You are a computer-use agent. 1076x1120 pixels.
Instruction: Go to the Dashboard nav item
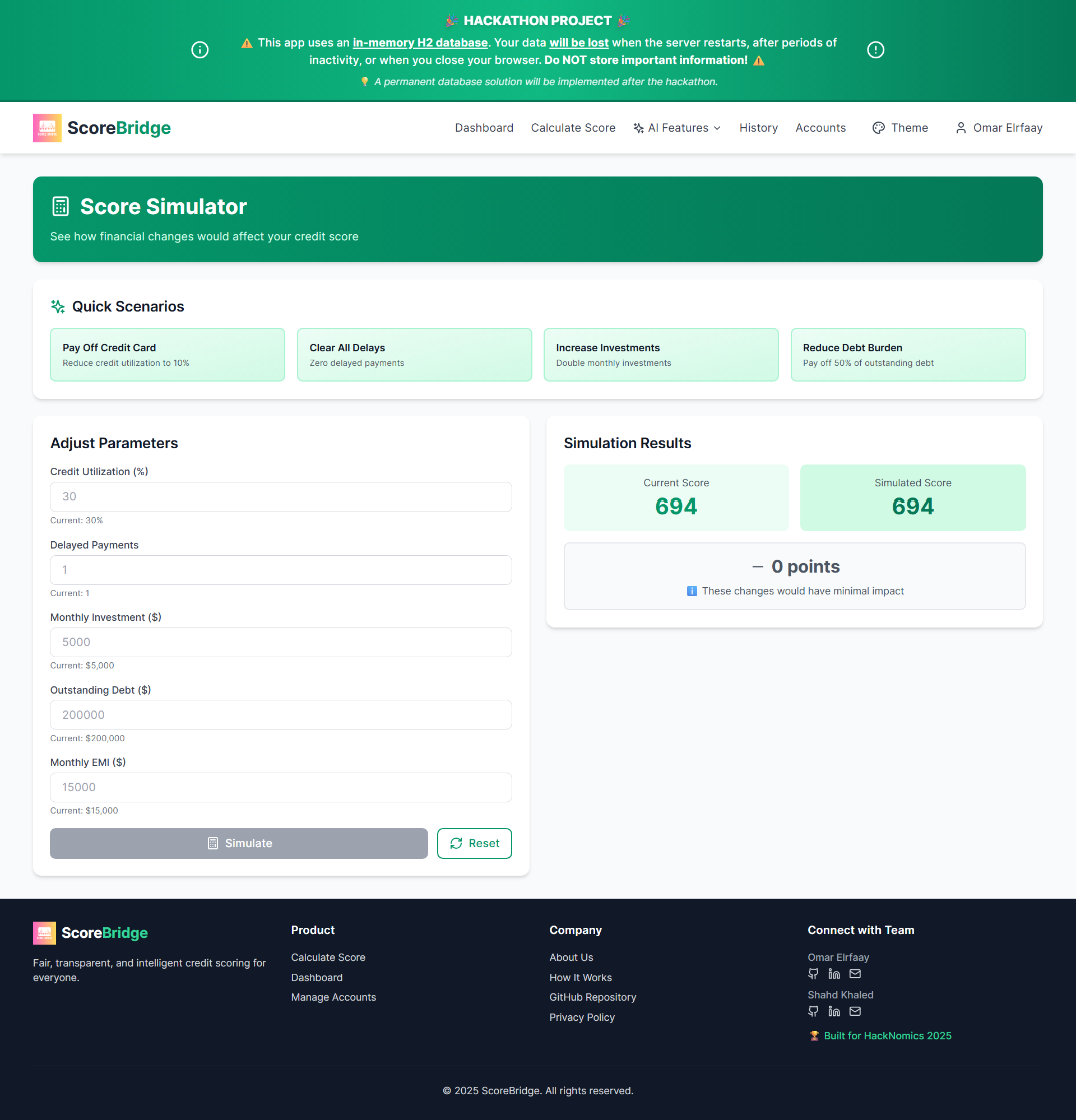coord(484,128)
